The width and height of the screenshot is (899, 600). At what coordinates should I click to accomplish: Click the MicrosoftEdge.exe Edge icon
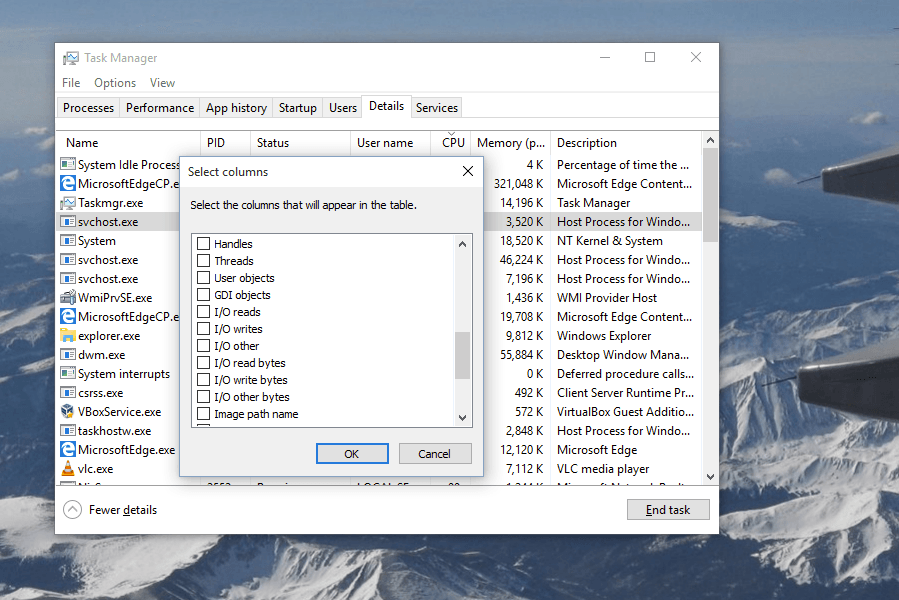coord(68,449)
